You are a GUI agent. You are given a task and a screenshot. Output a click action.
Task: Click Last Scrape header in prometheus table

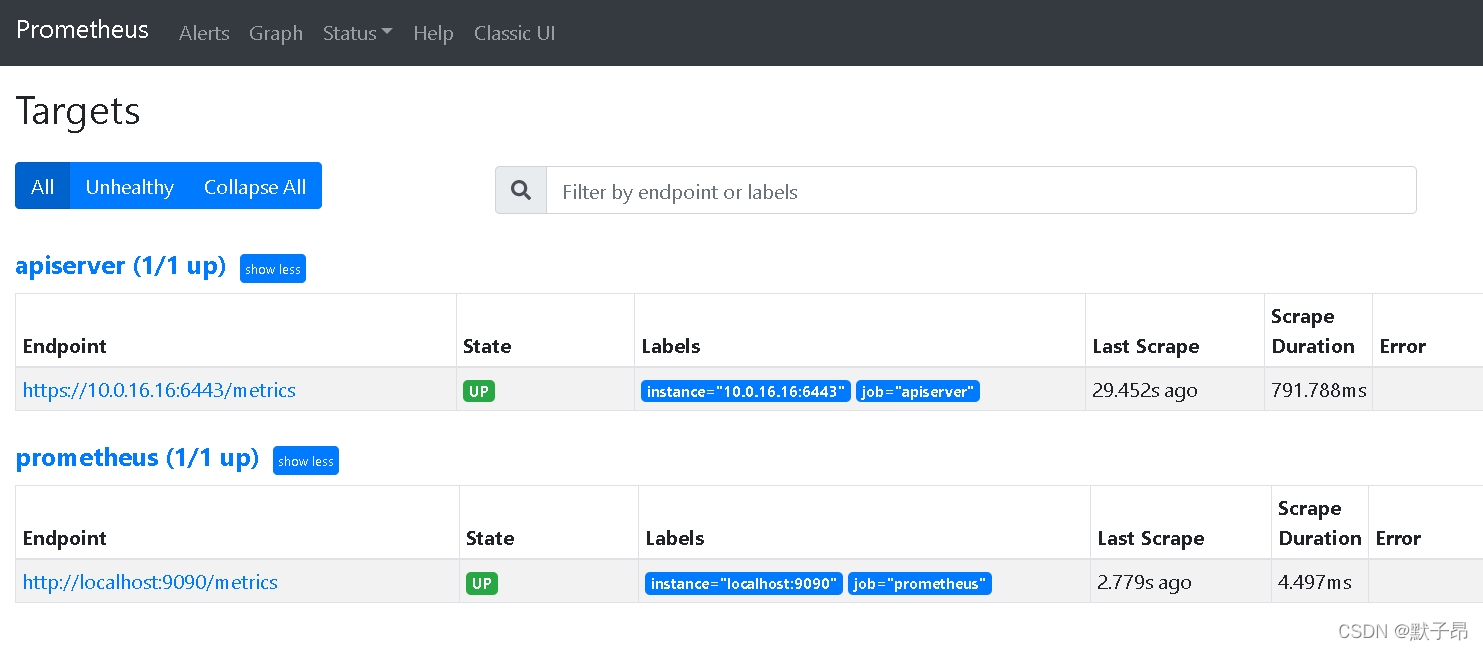click(1151, 538)
